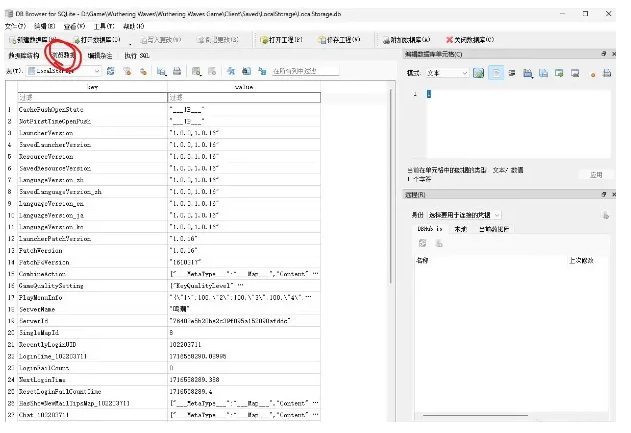This screenshot has width=631, height=433.
Task: Select the PlayMenuInfo key cell
Action: (x=93, y=297)
